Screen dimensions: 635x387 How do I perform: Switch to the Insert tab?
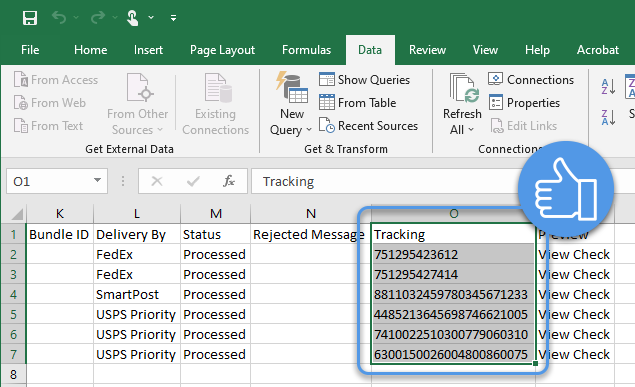(148, 50)
